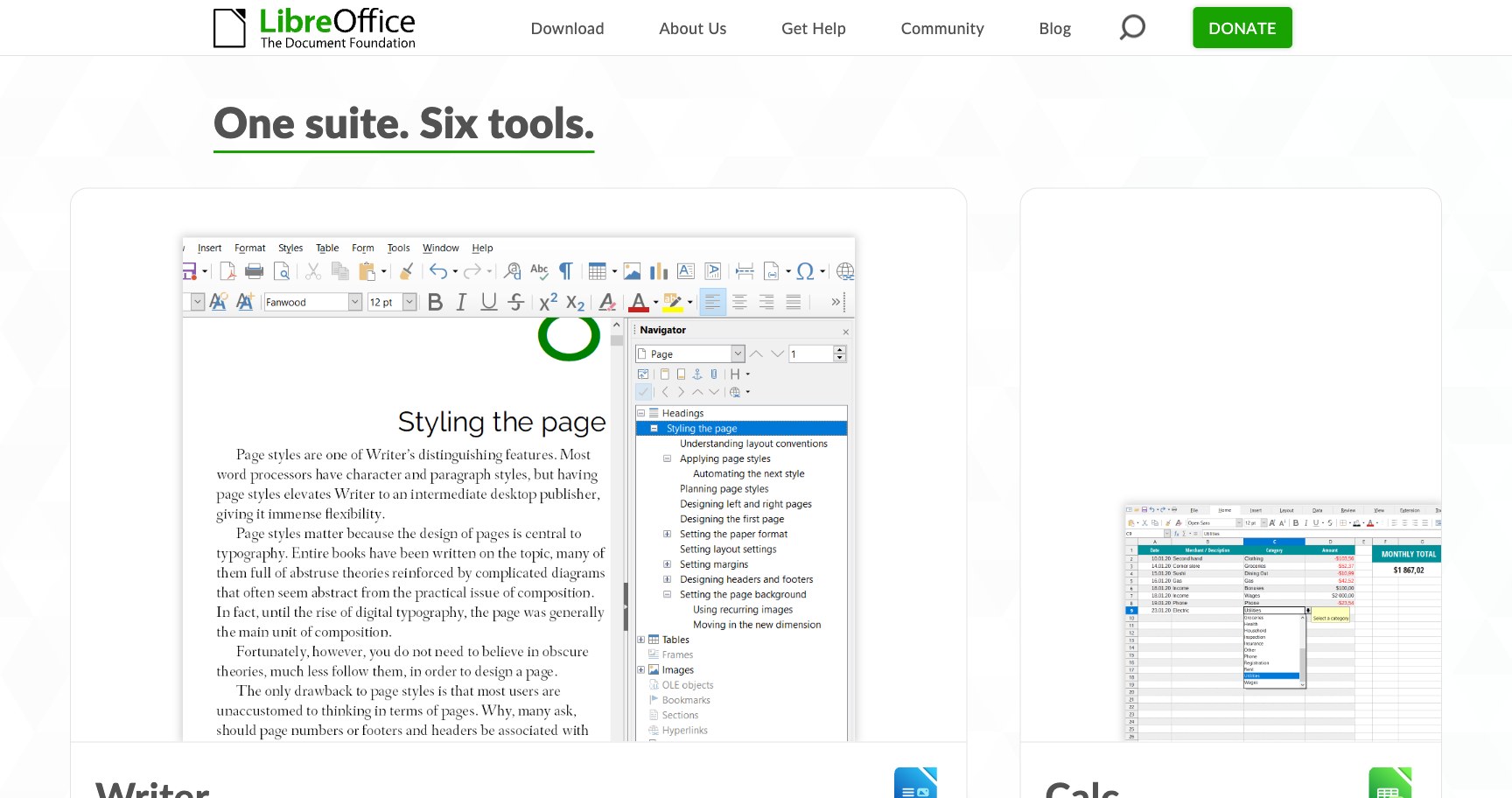Viewport: 1512px width, 798px height.
Task: Click the Clone Formatting brush icon
Action: (x=407, y=271)
